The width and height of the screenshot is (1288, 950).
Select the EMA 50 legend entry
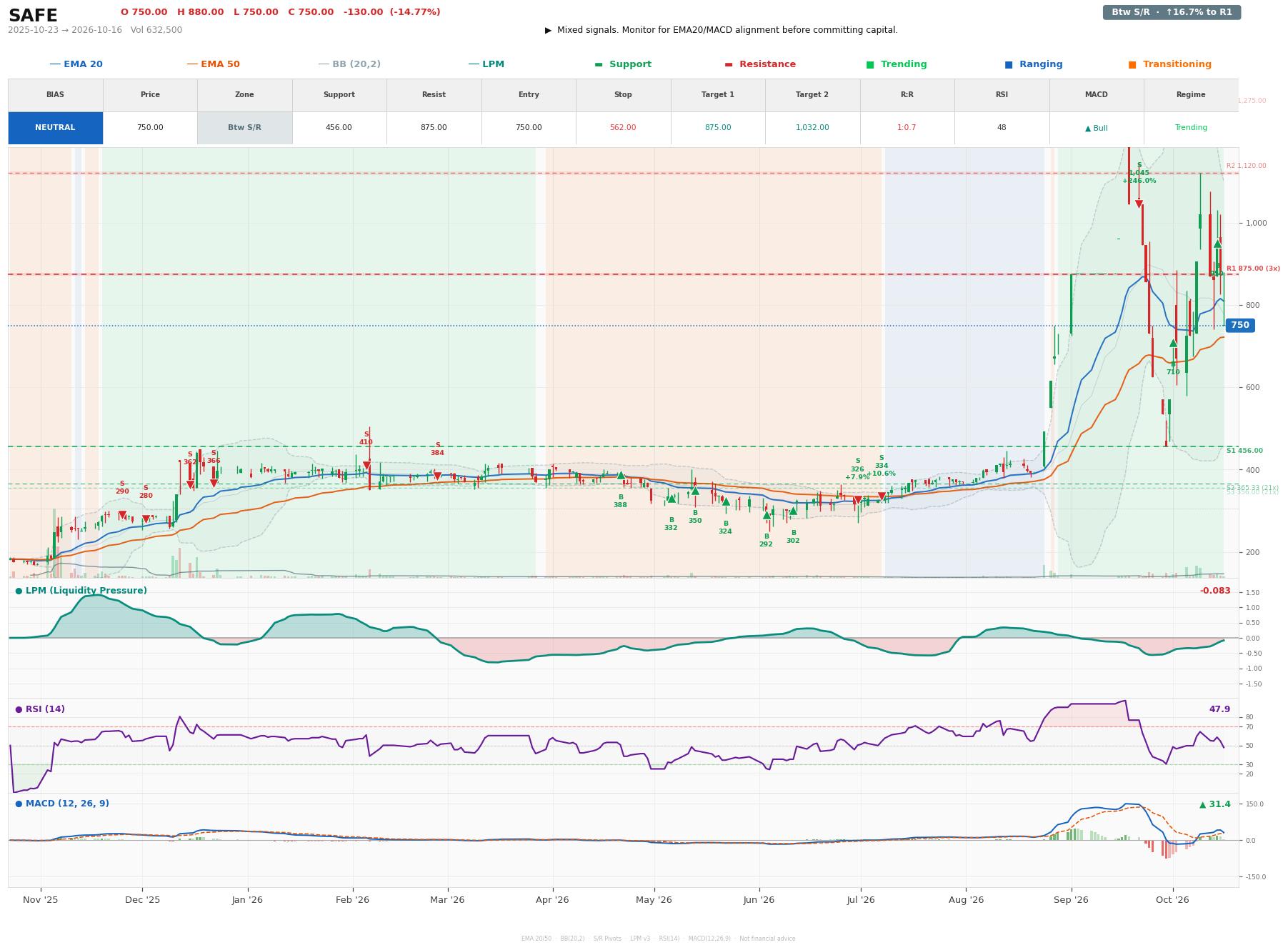(213, 64)
